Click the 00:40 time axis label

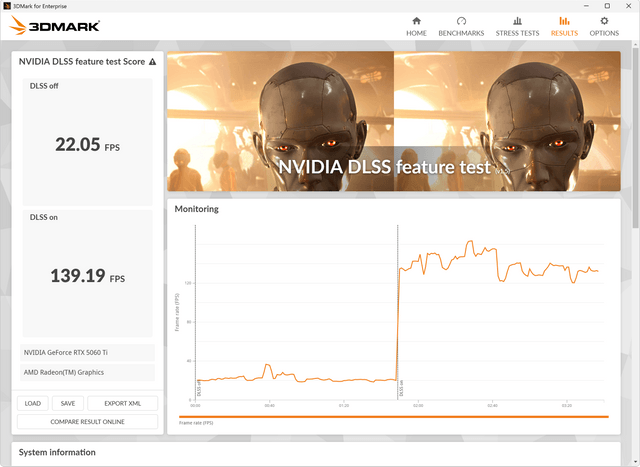click(269, 406)
